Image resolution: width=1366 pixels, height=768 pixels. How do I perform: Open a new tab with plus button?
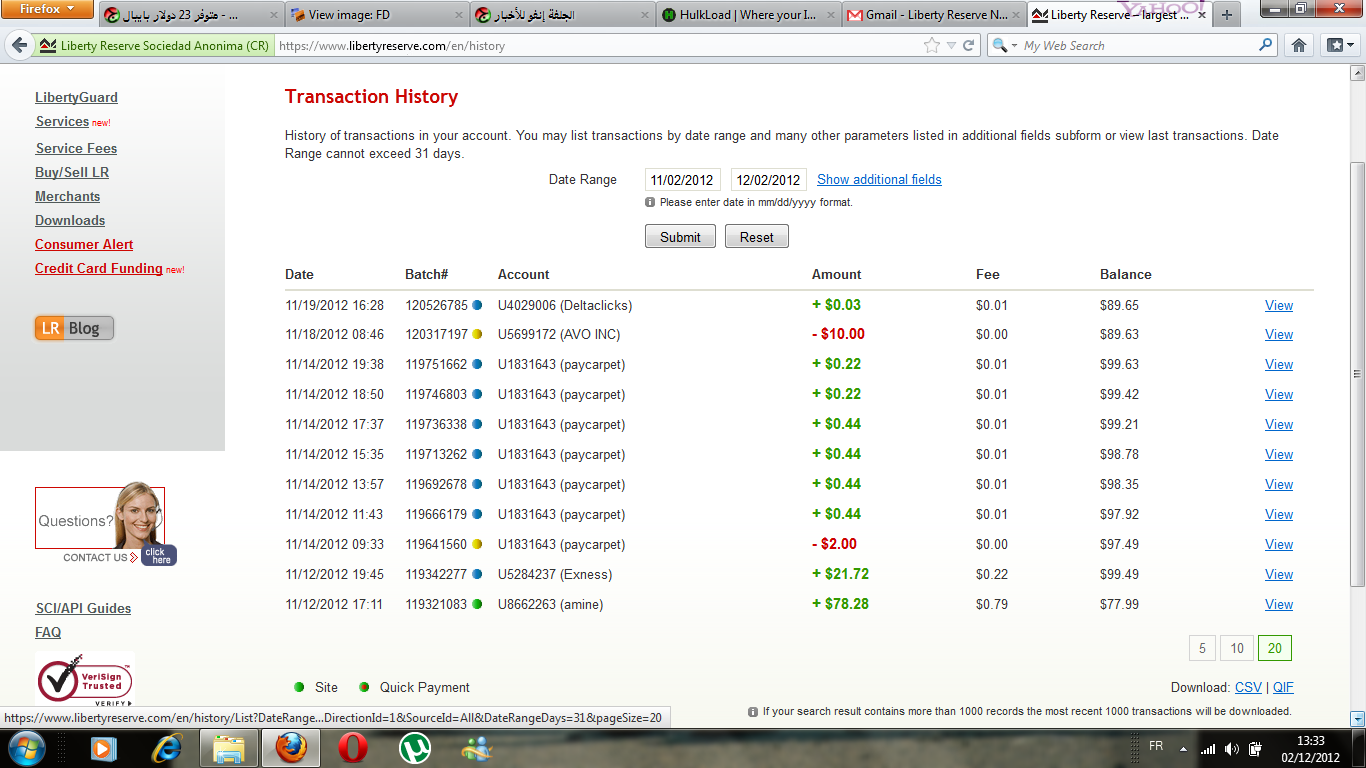click(x=1226, y=15)
